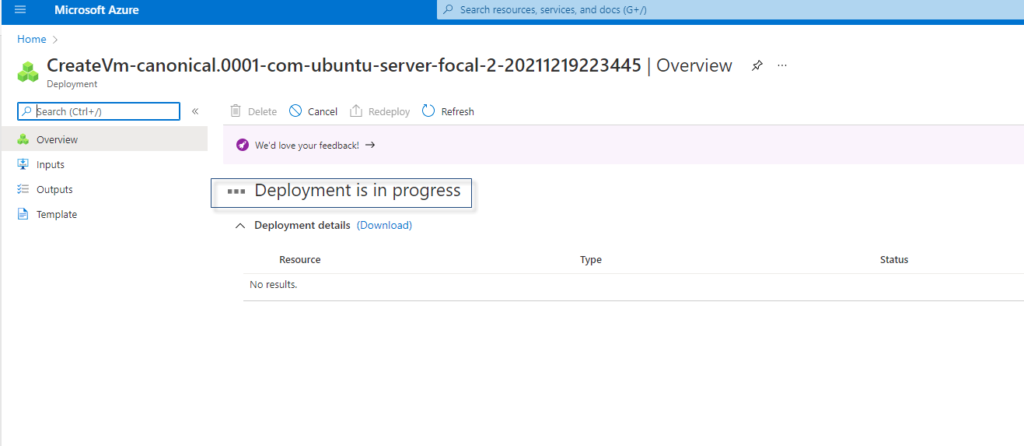Cancel the deployment

pyautogui.click(x=313, y=112)
